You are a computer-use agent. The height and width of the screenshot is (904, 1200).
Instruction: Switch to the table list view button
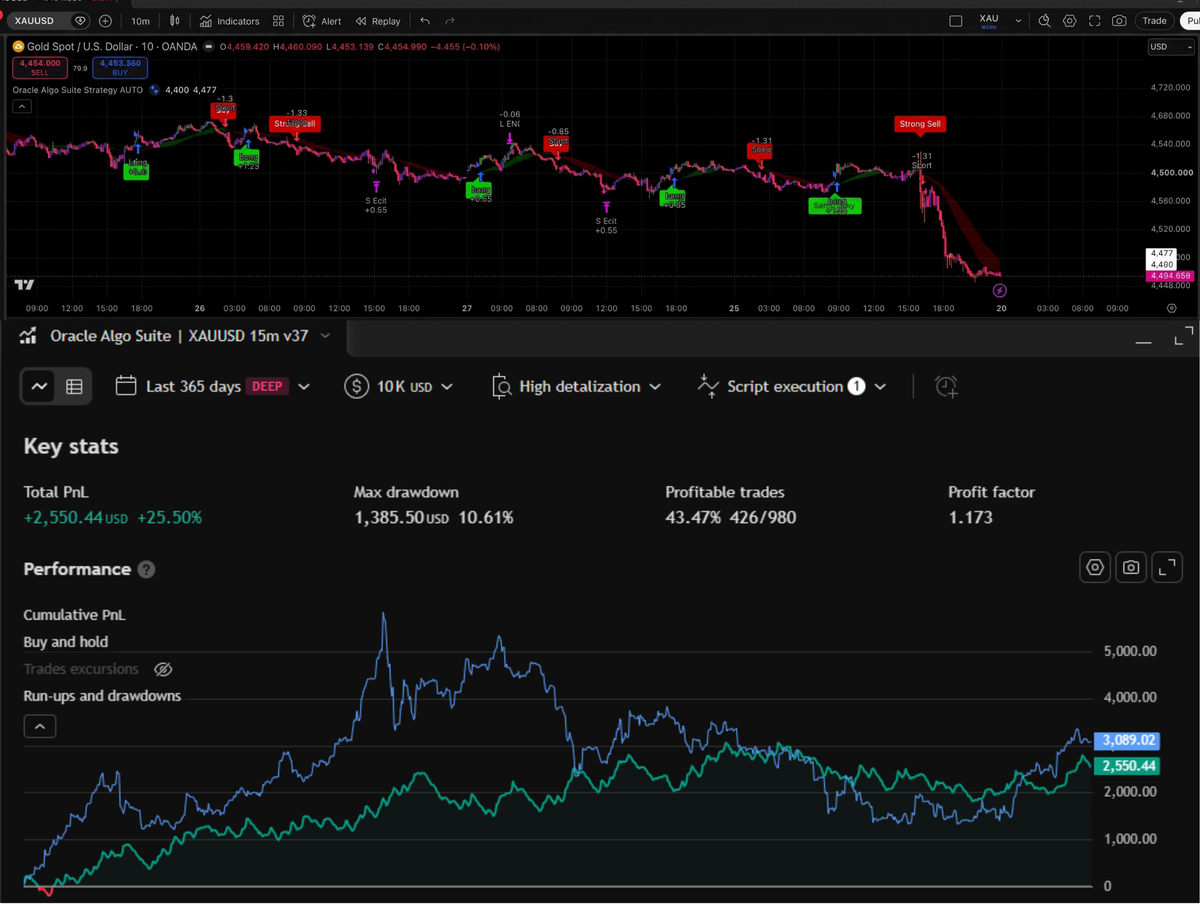[74, 387]
